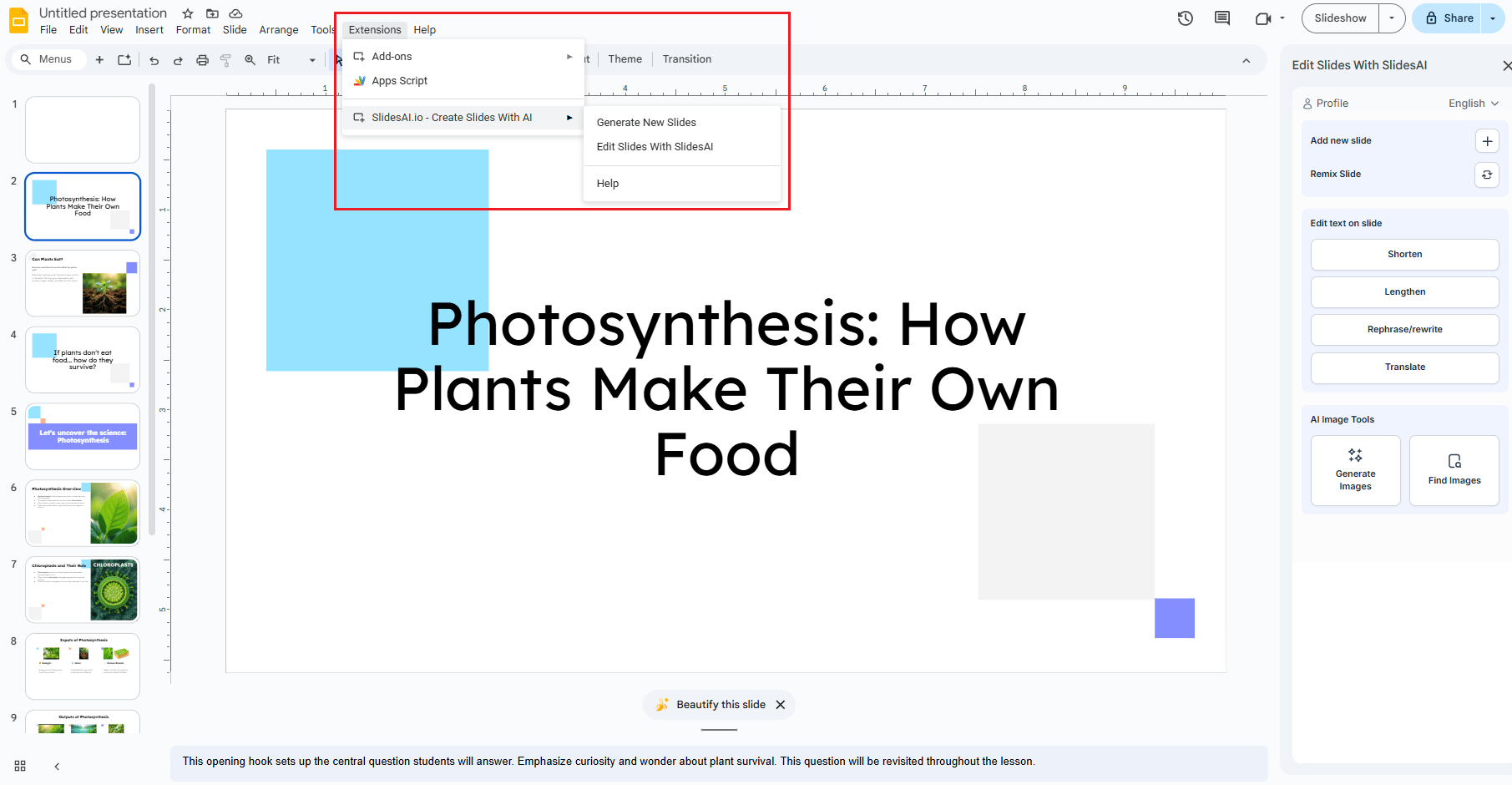This screenshot has width=1512, height=785.
Task: Click the Transition toolbar button
Action: 687,59
